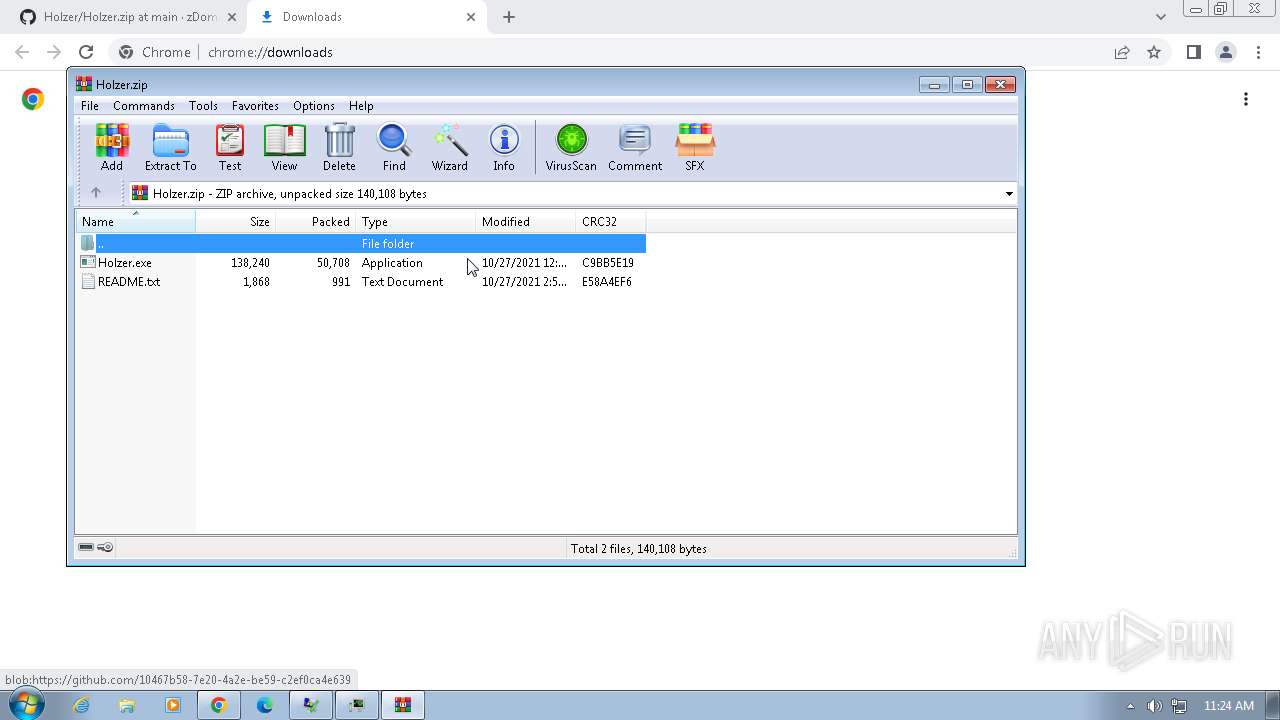Screen dimensions: 1280x720
Task: Toggle the Chrome side panel icon
Action: 1193,52
